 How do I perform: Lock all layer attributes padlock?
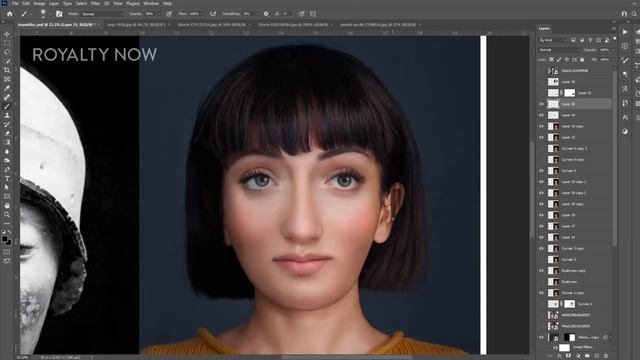582,60
